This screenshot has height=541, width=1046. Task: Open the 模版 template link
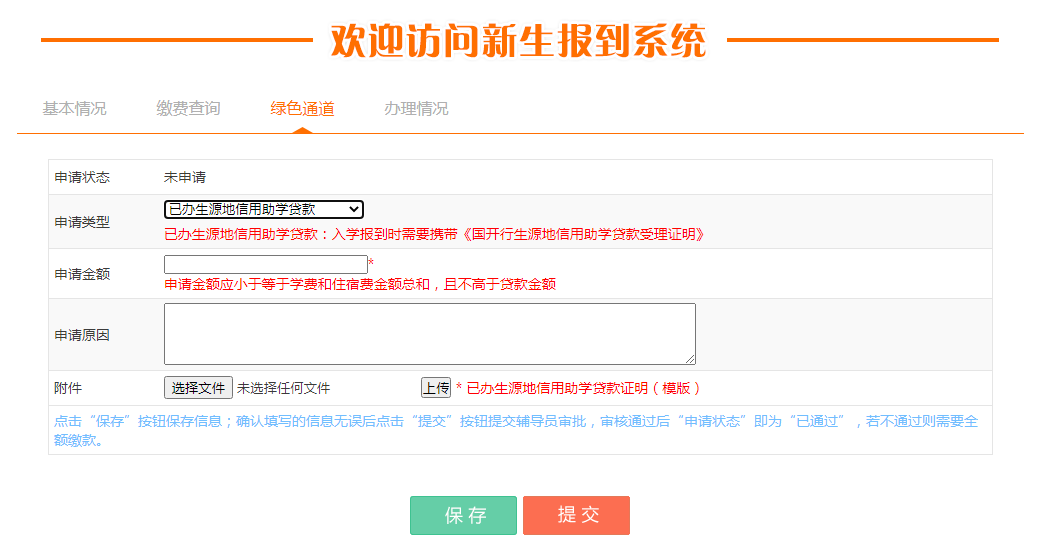click(x=676, y=388)
